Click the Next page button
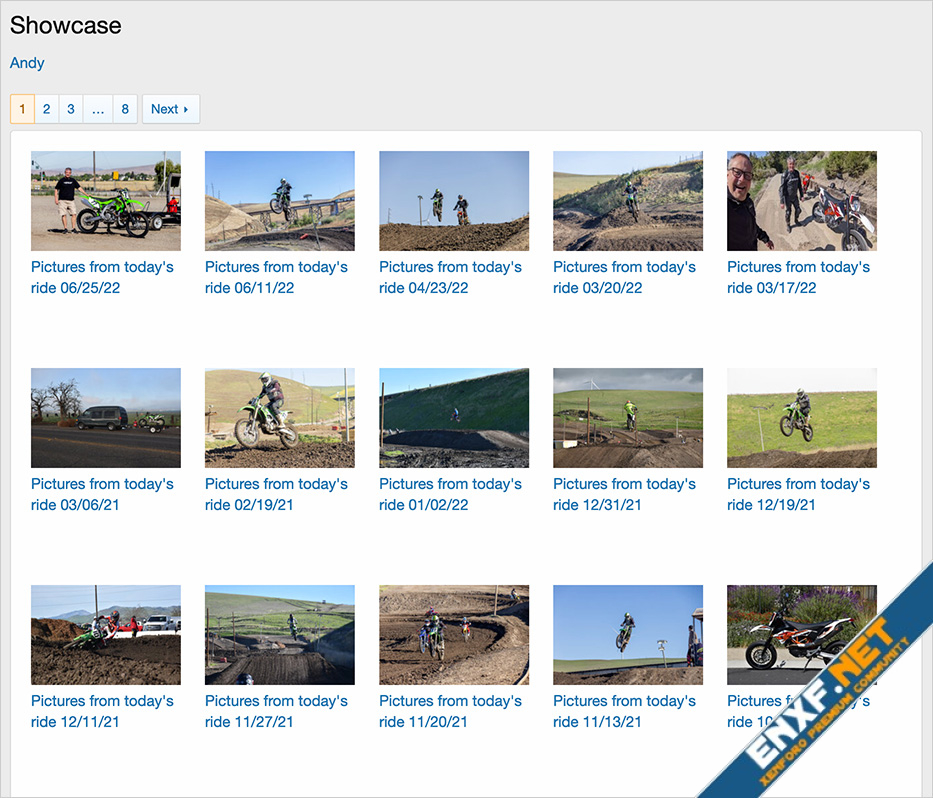 [x=171, y=109]
